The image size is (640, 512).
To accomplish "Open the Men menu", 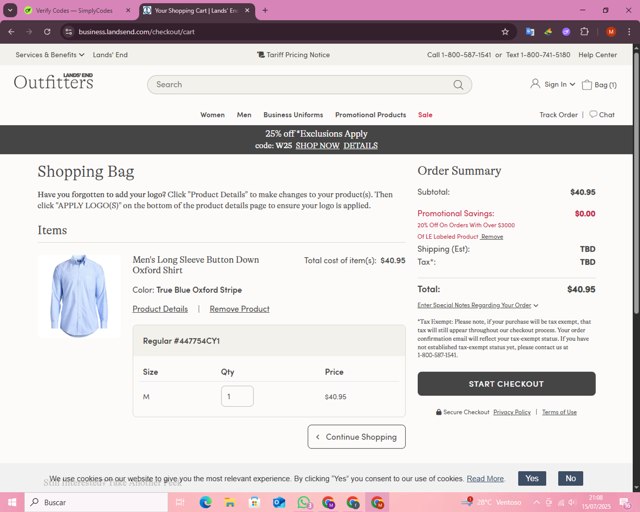I will click(244, 115).
